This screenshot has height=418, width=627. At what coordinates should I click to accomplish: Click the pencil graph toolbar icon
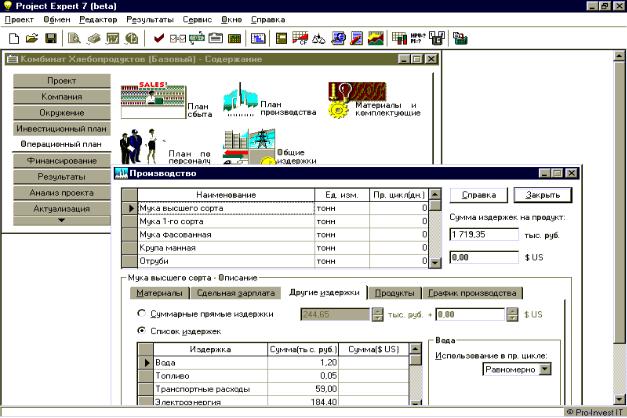point(356,38)
